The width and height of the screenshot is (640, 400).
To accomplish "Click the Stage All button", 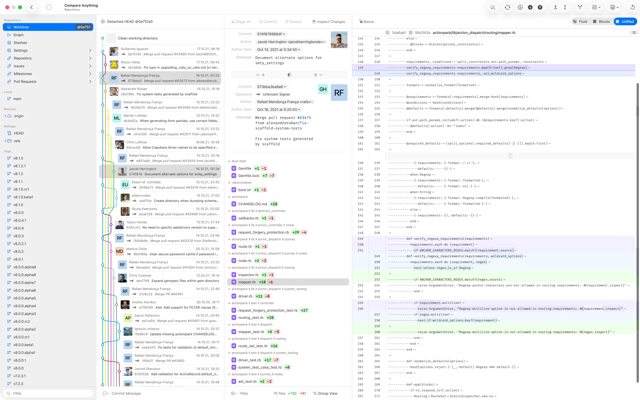I will coord(241,22).
